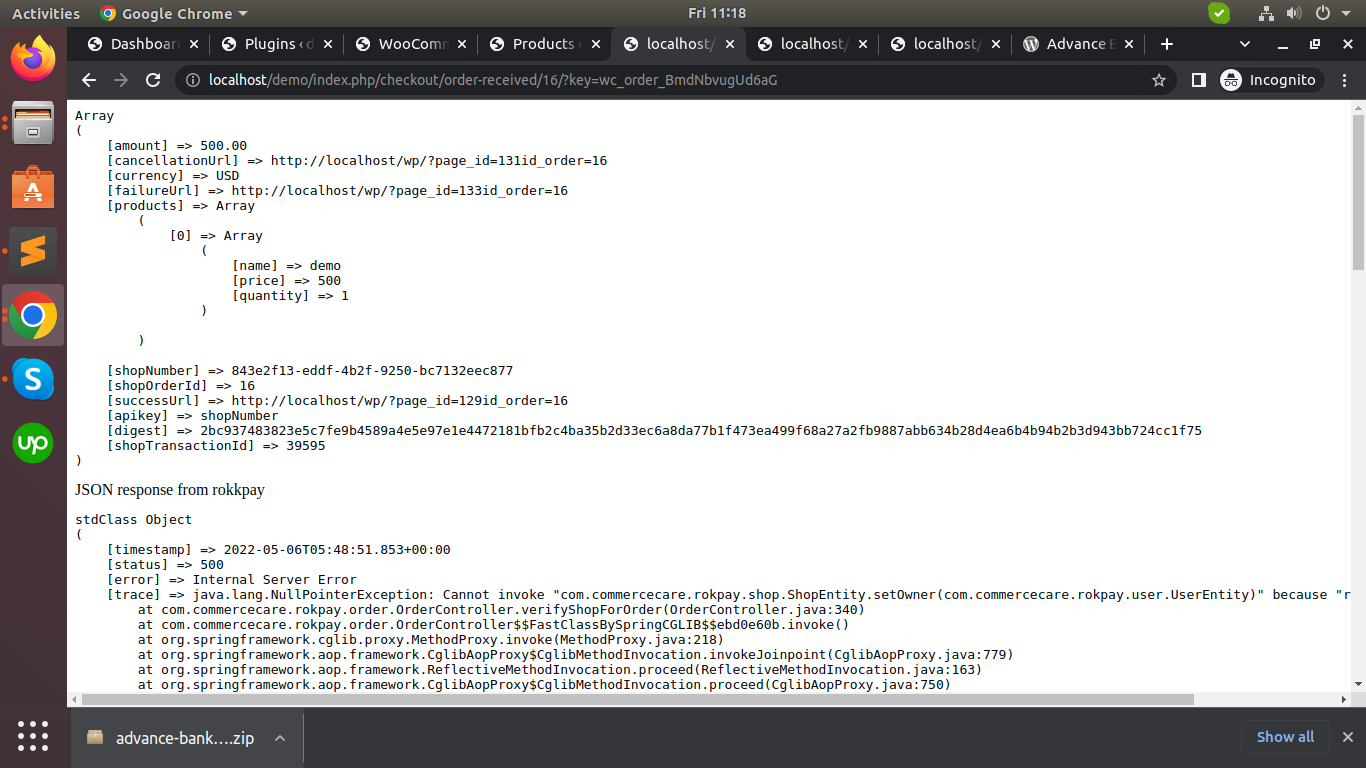Screen dimensions: 1366x768
Task: Open Activities overview
Action: click(45, 13)
